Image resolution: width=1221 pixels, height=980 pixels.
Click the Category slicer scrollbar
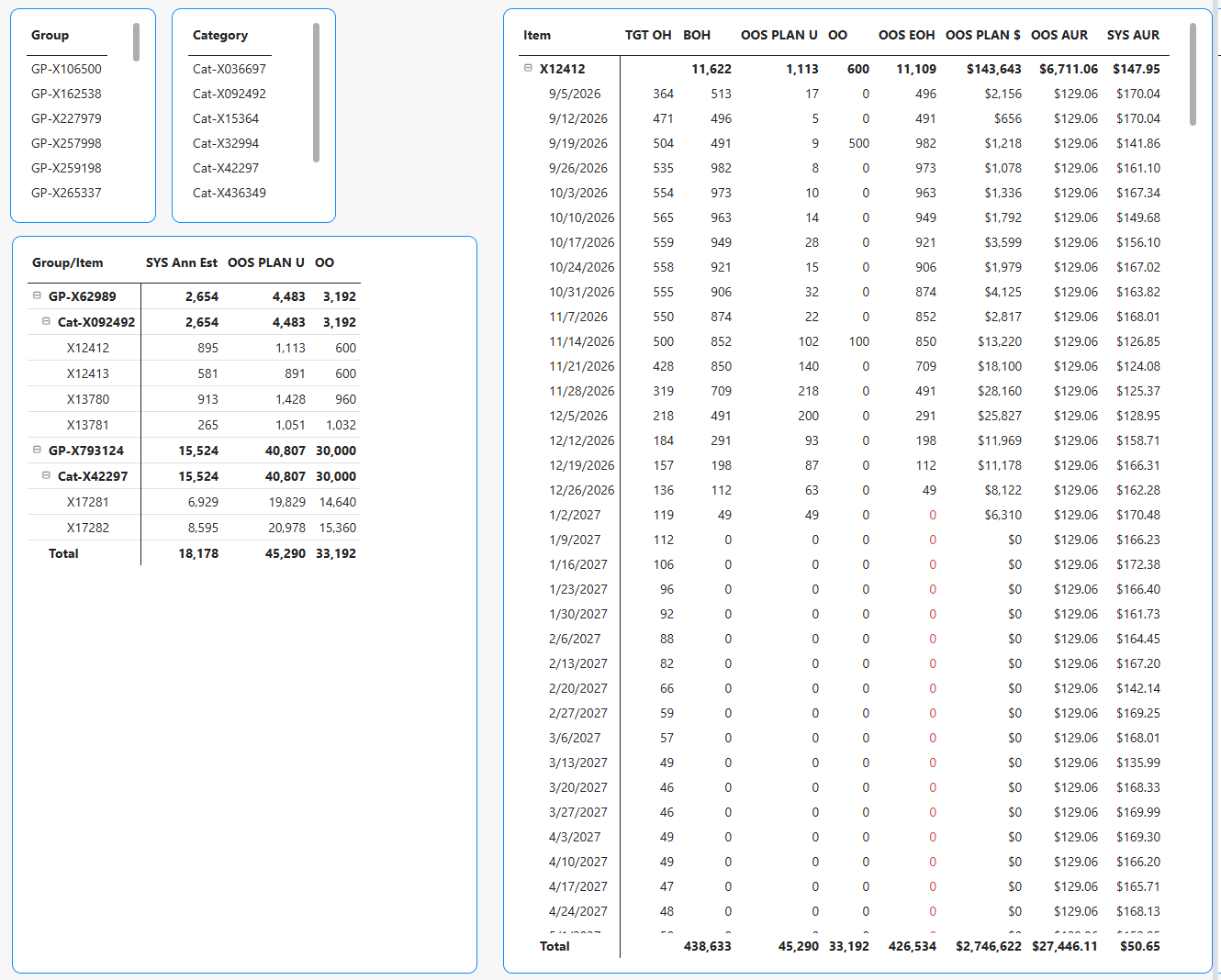tap(316, 93)
